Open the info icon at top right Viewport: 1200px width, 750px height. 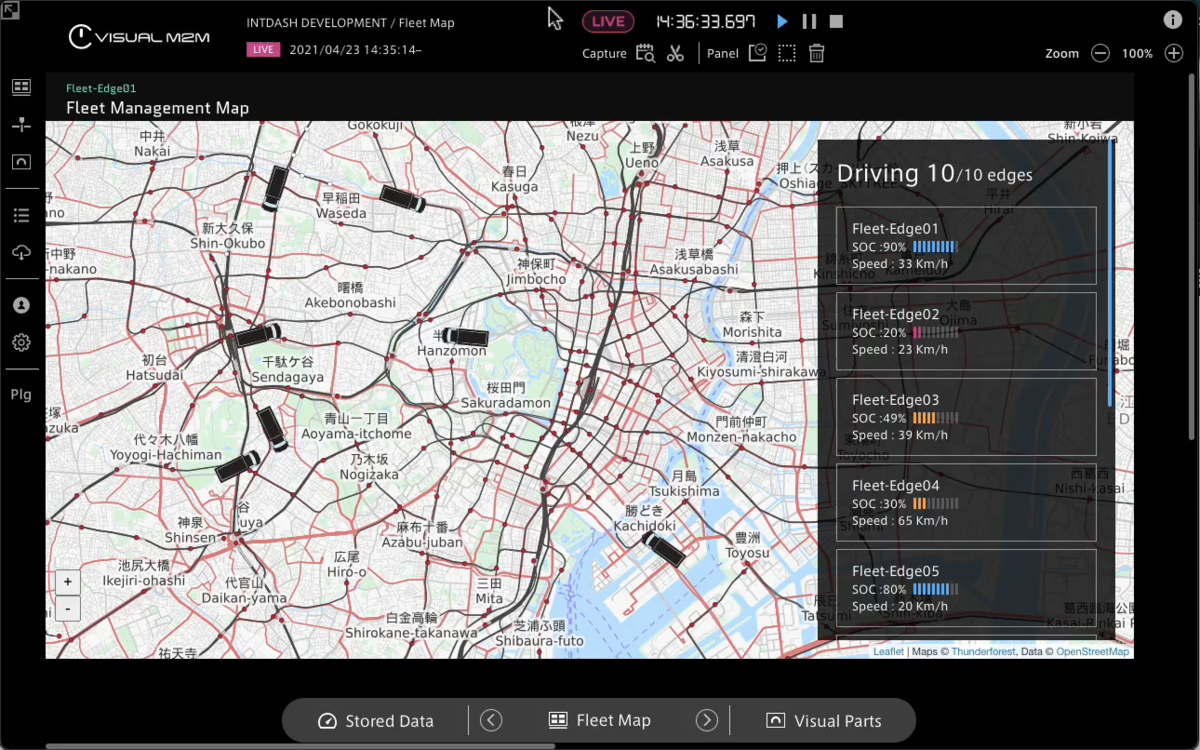(1173, 20)
